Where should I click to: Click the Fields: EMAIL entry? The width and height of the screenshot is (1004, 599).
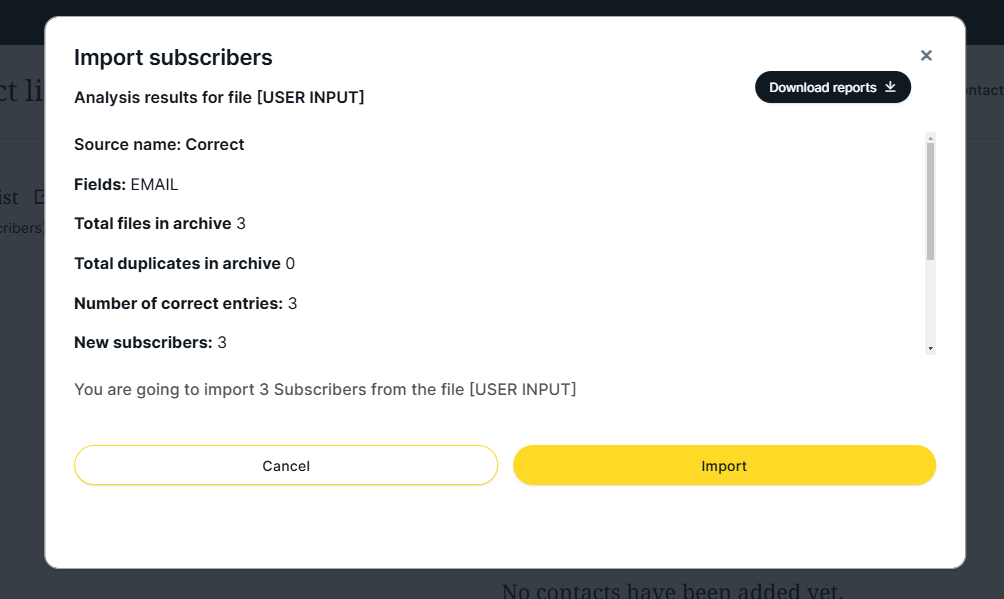click(126, 184)
